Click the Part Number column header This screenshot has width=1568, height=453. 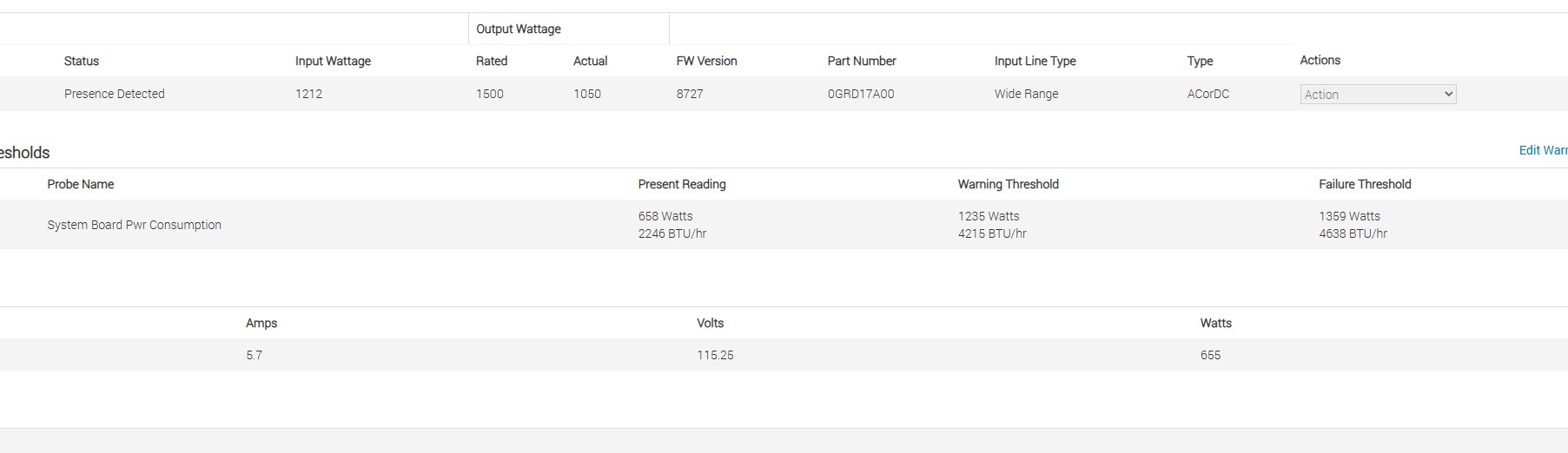pyautogui.click(x=862, y=61)
